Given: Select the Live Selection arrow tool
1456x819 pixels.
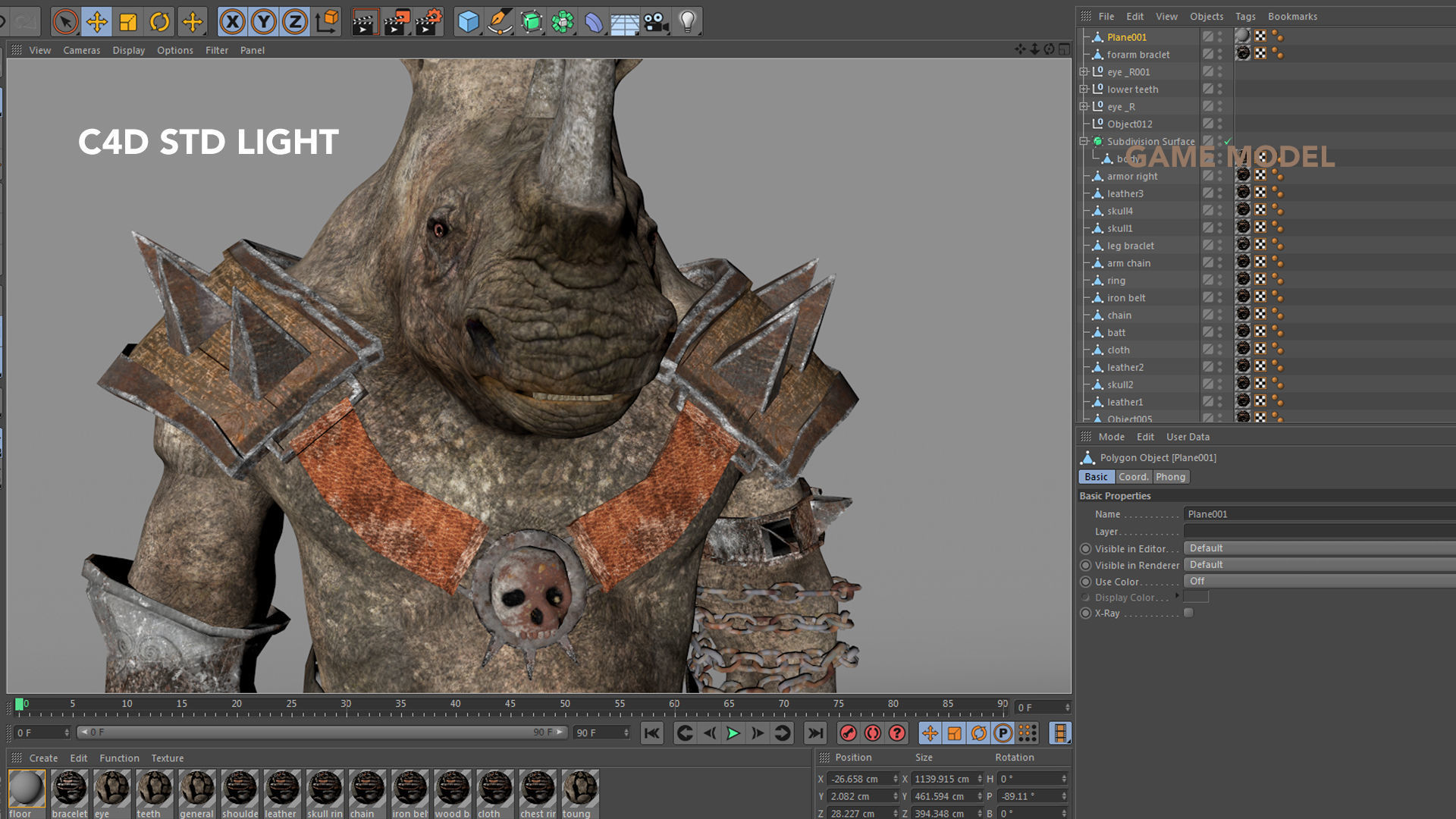Looking at the screenshot, I should (65, 22).
